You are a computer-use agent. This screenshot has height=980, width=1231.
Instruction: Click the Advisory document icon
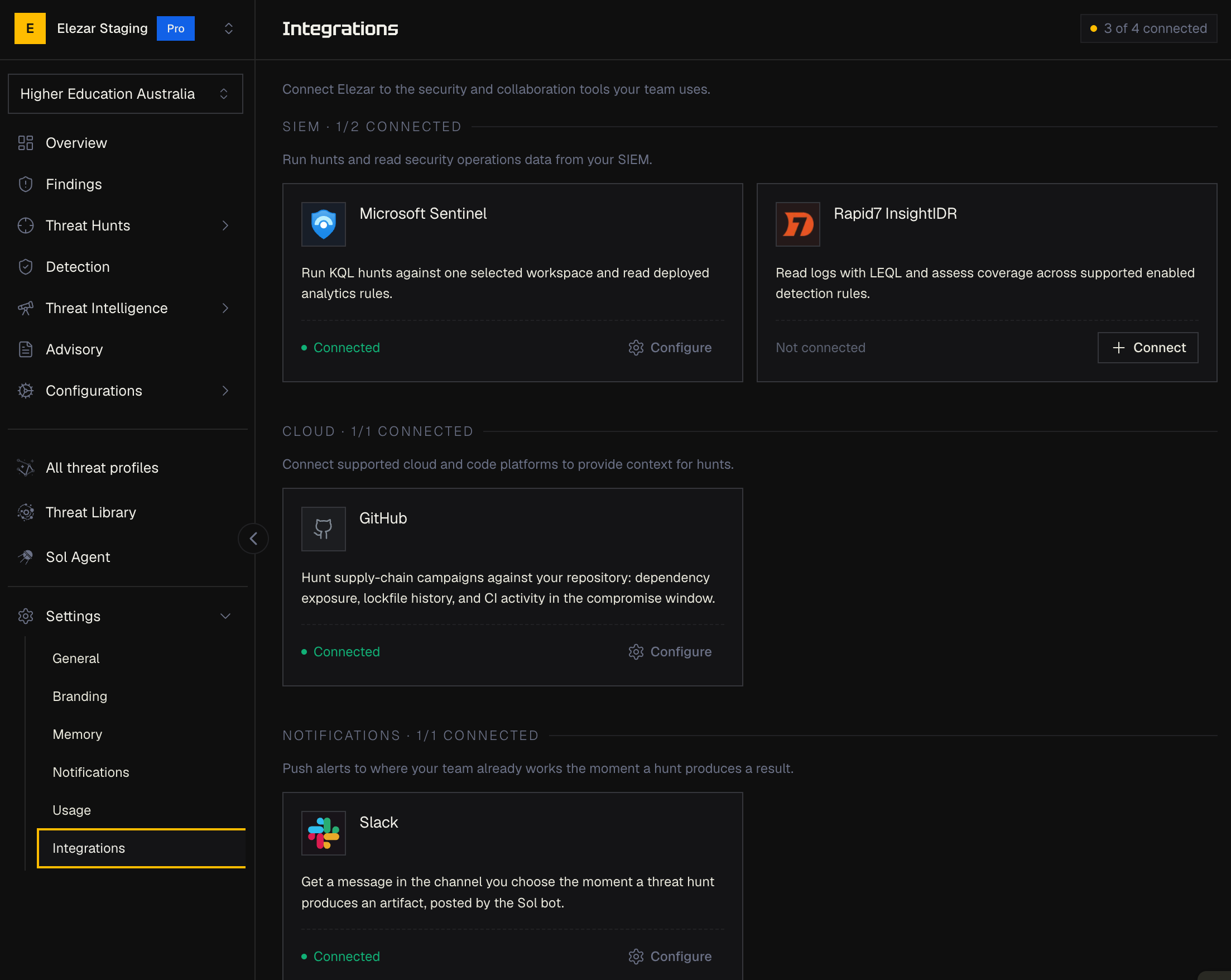click(26, 349)
